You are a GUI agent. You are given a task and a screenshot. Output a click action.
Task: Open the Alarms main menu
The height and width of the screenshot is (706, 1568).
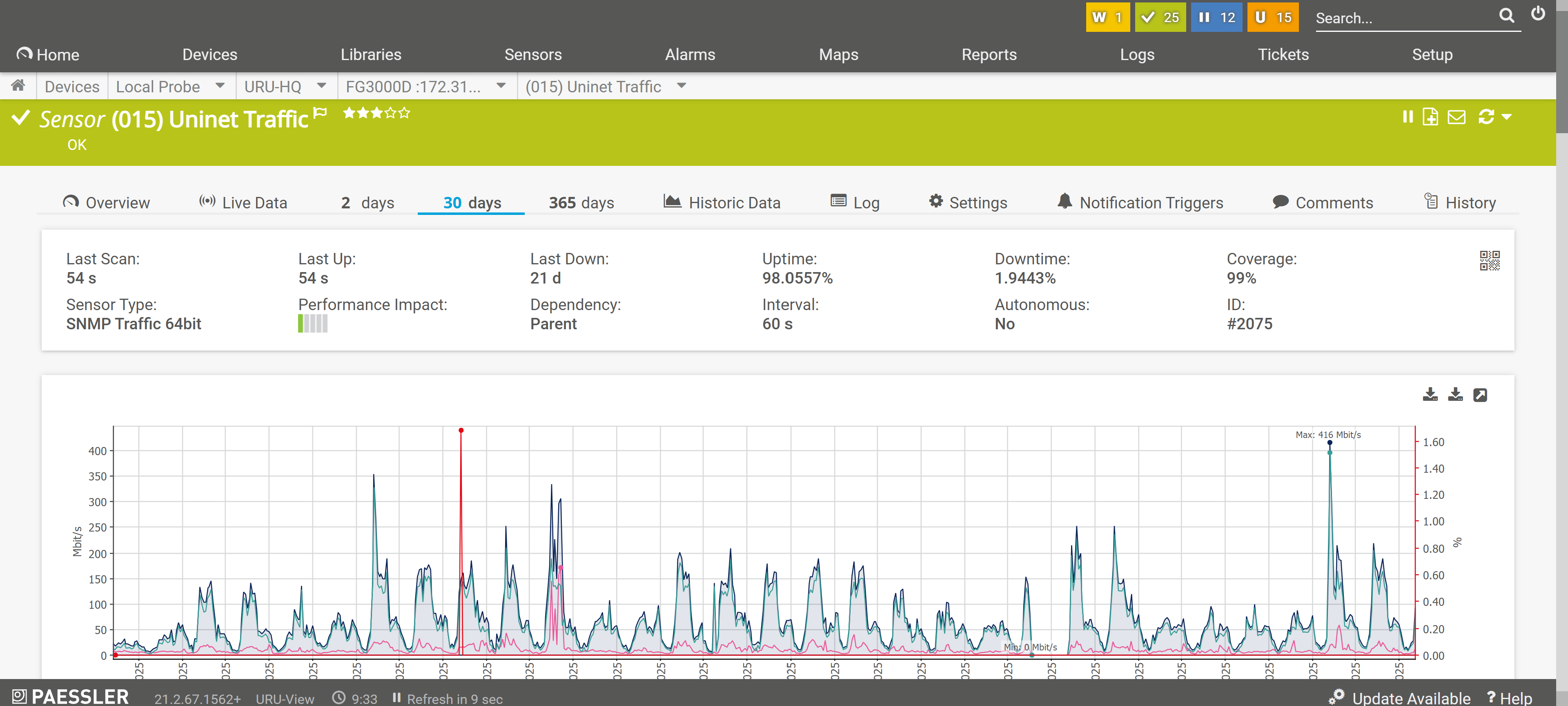tap(690, 54)
